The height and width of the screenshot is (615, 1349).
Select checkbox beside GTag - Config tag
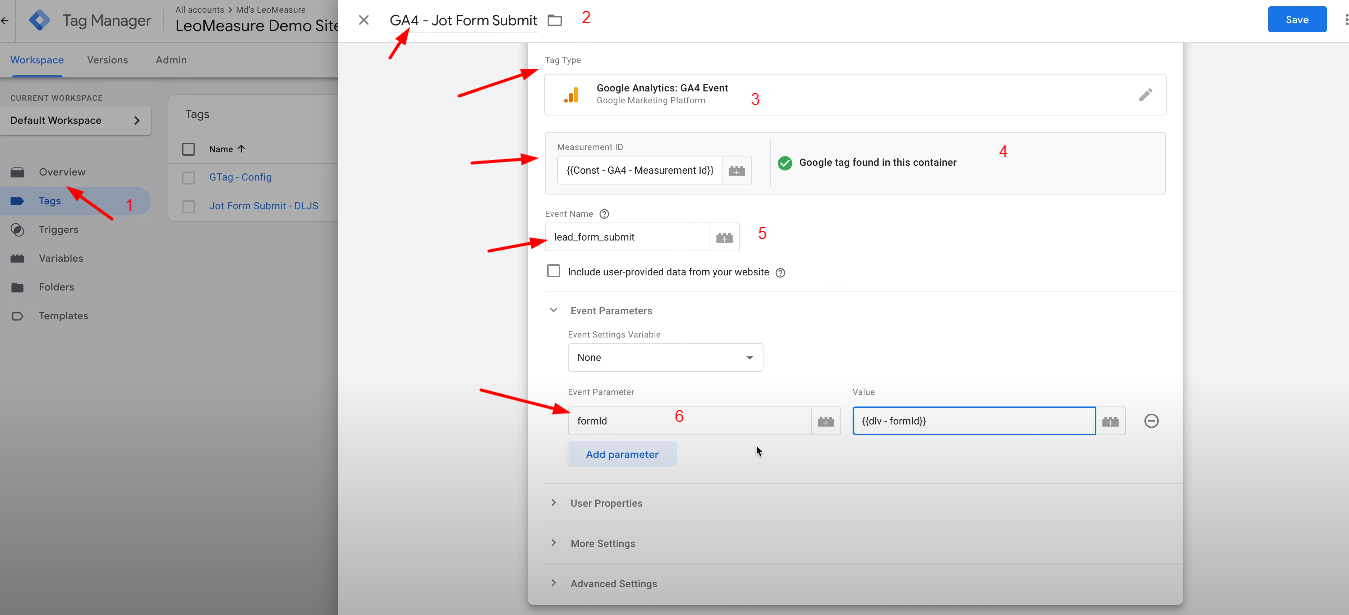point(189,177)
